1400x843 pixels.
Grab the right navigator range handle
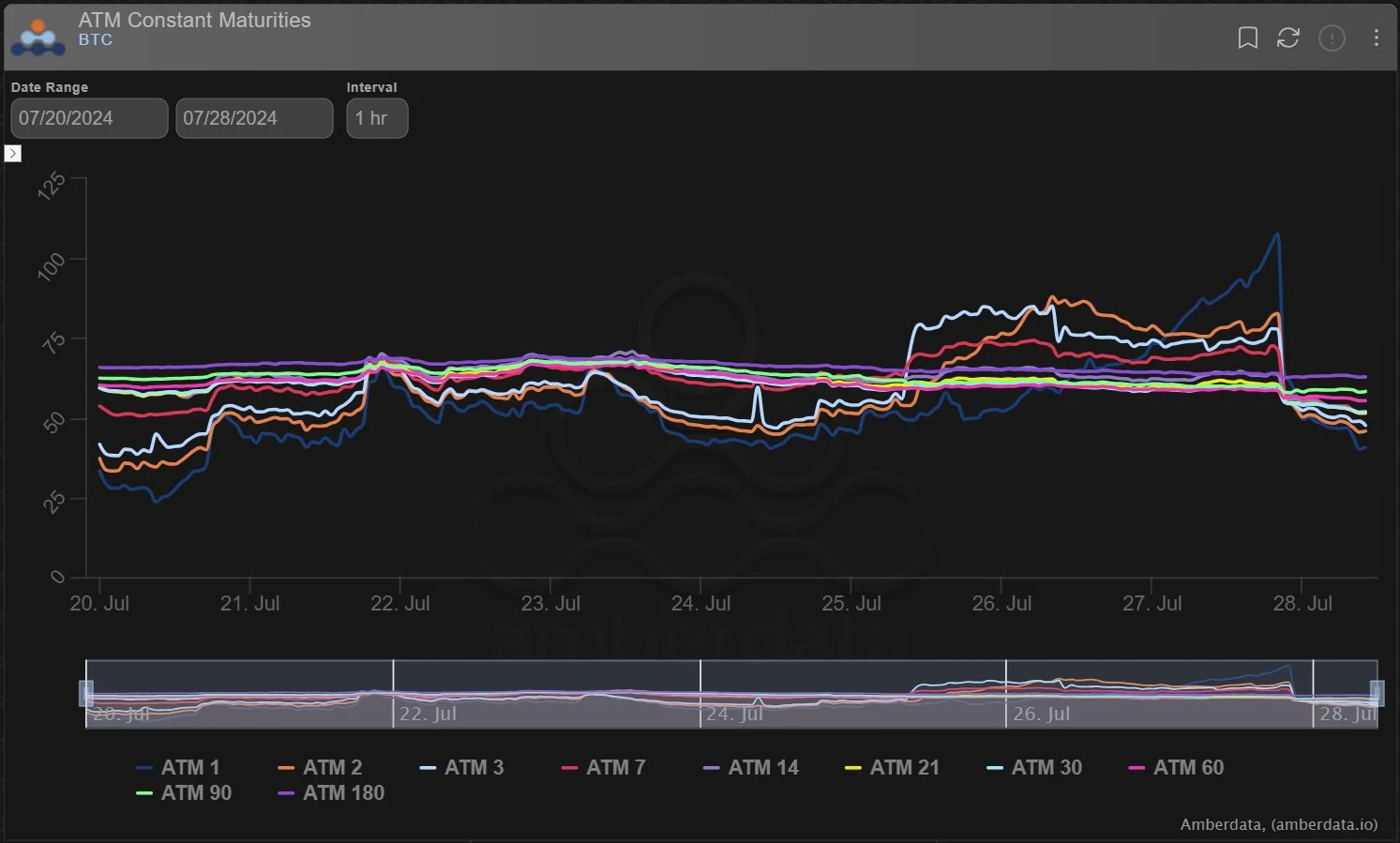(x=1377, y=693)
